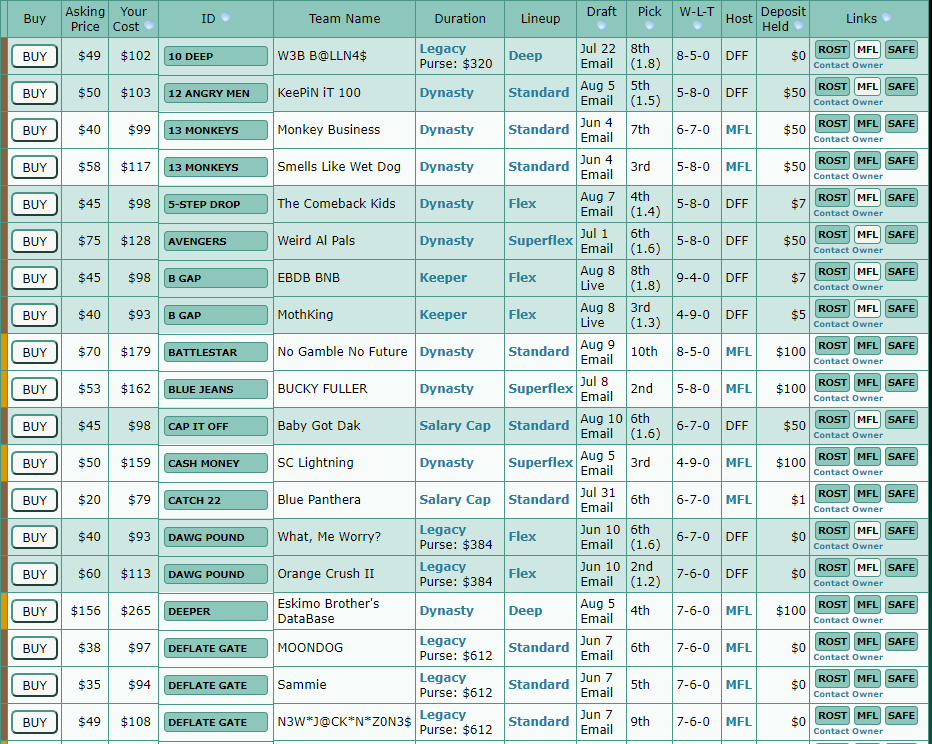Select Dynasty link for The Comeback Kids

point(446,204)
